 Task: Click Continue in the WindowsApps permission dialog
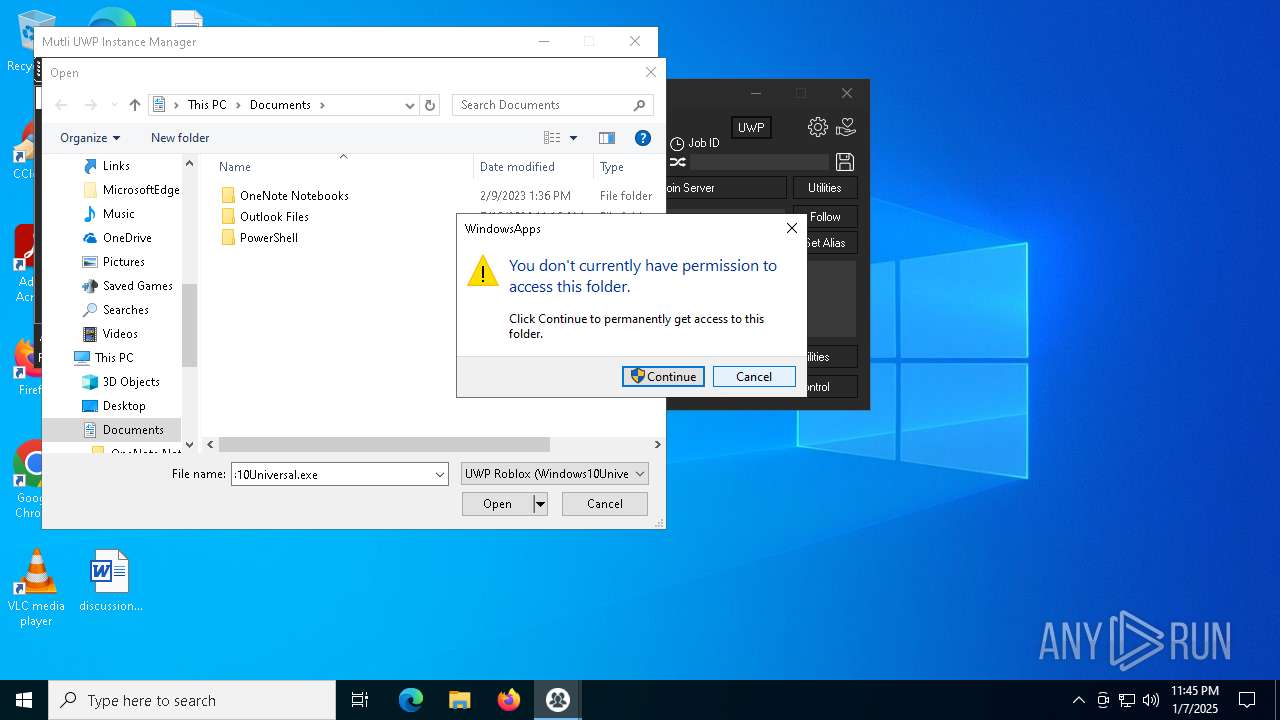pos(663,377)
